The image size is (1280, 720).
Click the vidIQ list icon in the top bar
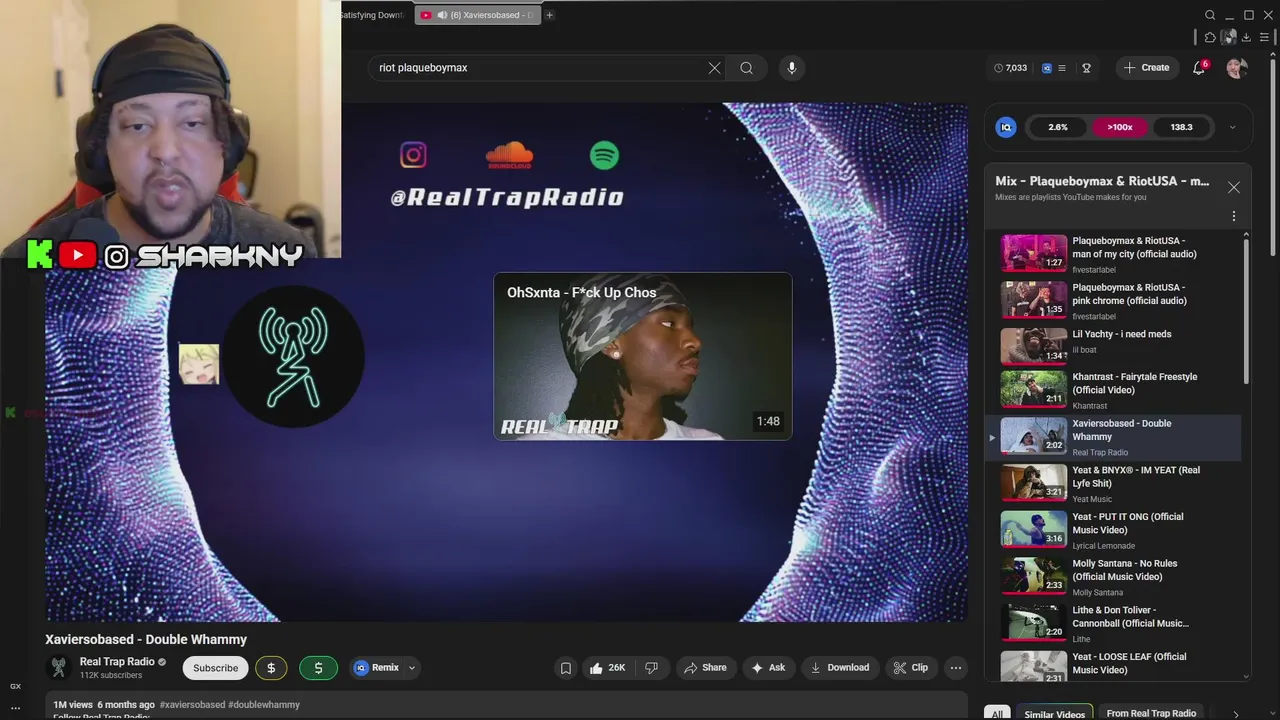[1061, 68]
